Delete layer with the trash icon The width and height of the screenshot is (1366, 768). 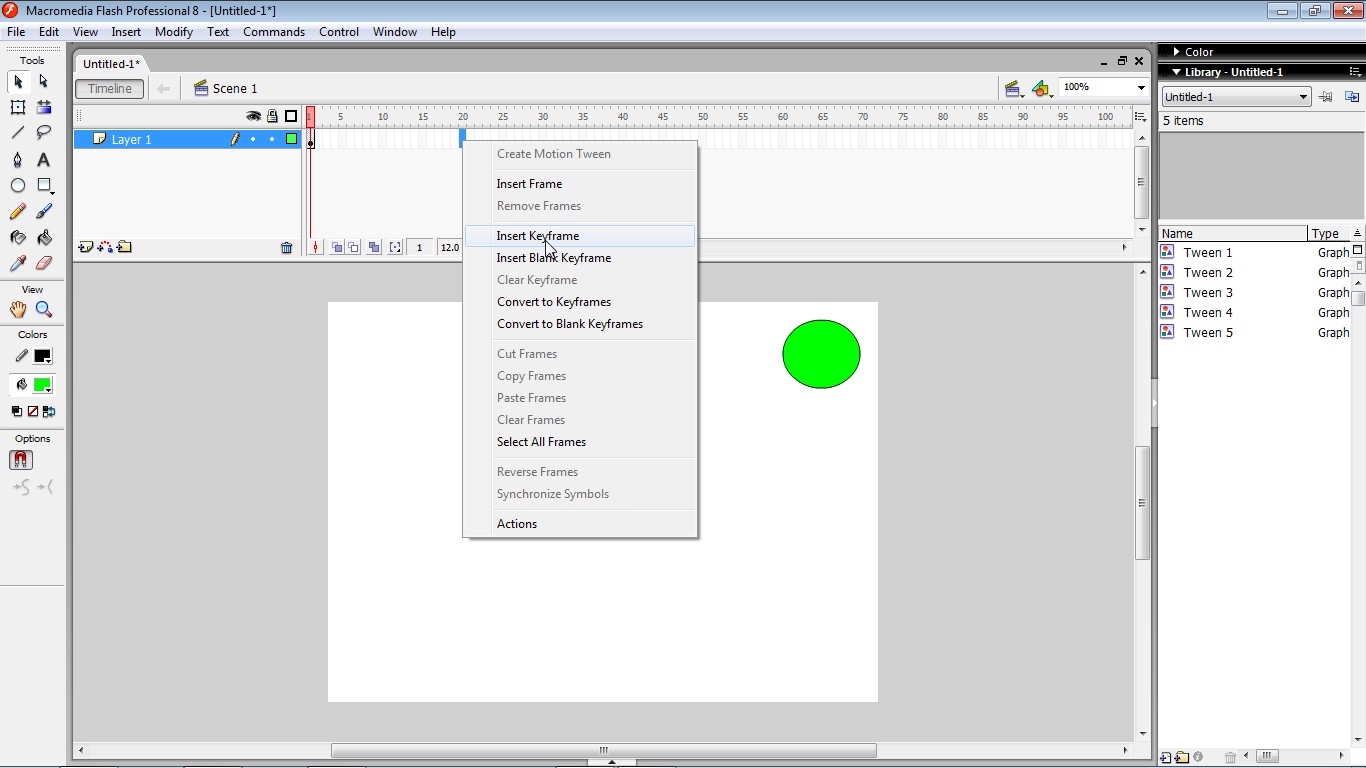click(x=287, y=247)
